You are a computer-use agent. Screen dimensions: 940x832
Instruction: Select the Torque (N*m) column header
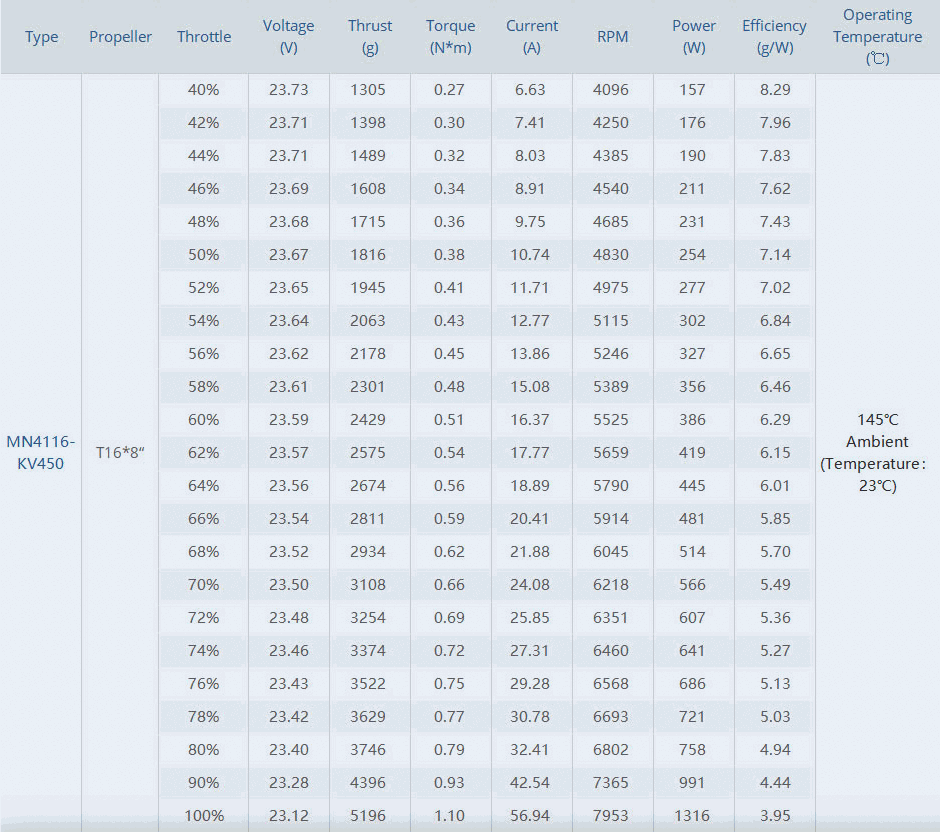pos(450,37)
